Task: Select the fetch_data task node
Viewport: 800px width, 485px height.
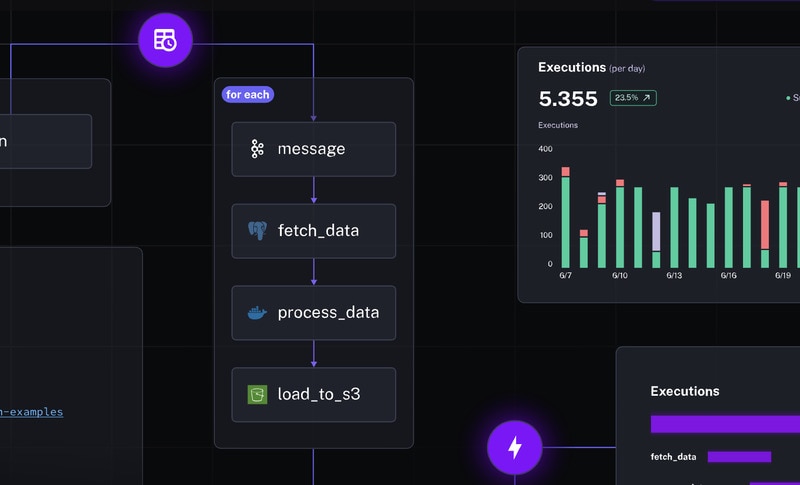Action: 313,231
